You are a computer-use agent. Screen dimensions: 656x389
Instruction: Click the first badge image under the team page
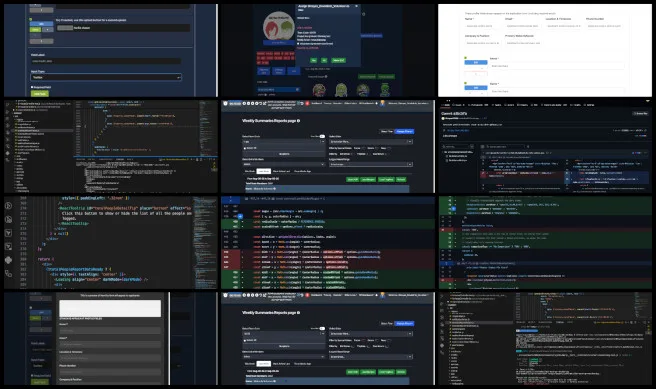point(319,90)
